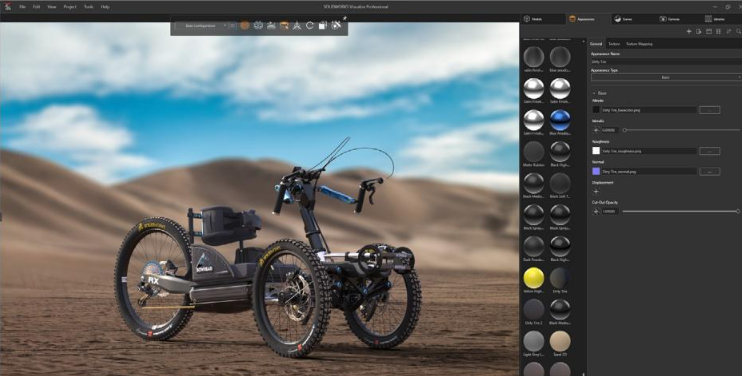
Task: Click the browse button for Roughness texture
Action: (x=709, y=151)
